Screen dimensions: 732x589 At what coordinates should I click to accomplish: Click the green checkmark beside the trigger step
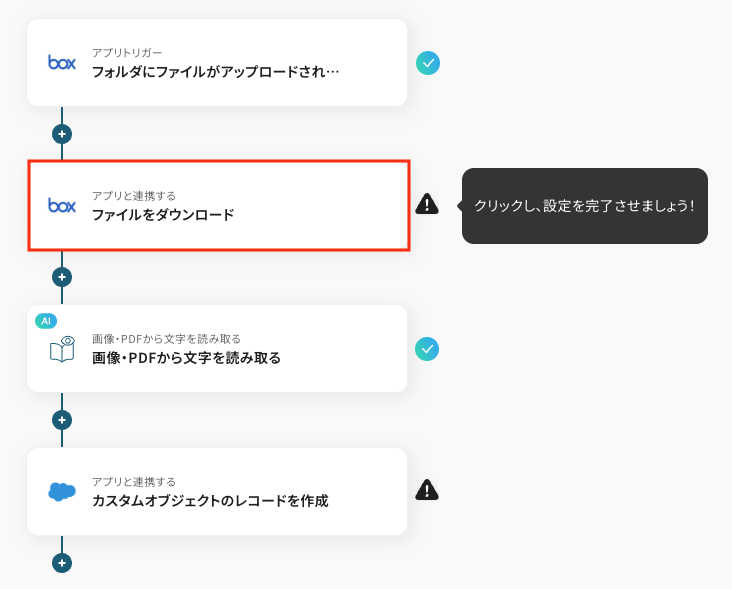pos(428,63)
